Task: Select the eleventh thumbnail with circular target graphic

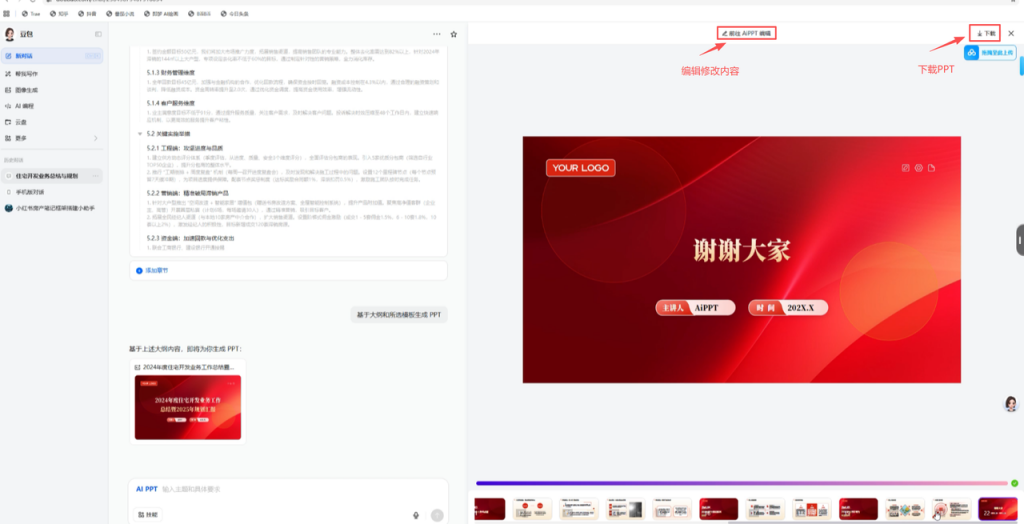Action: (952, 509)
